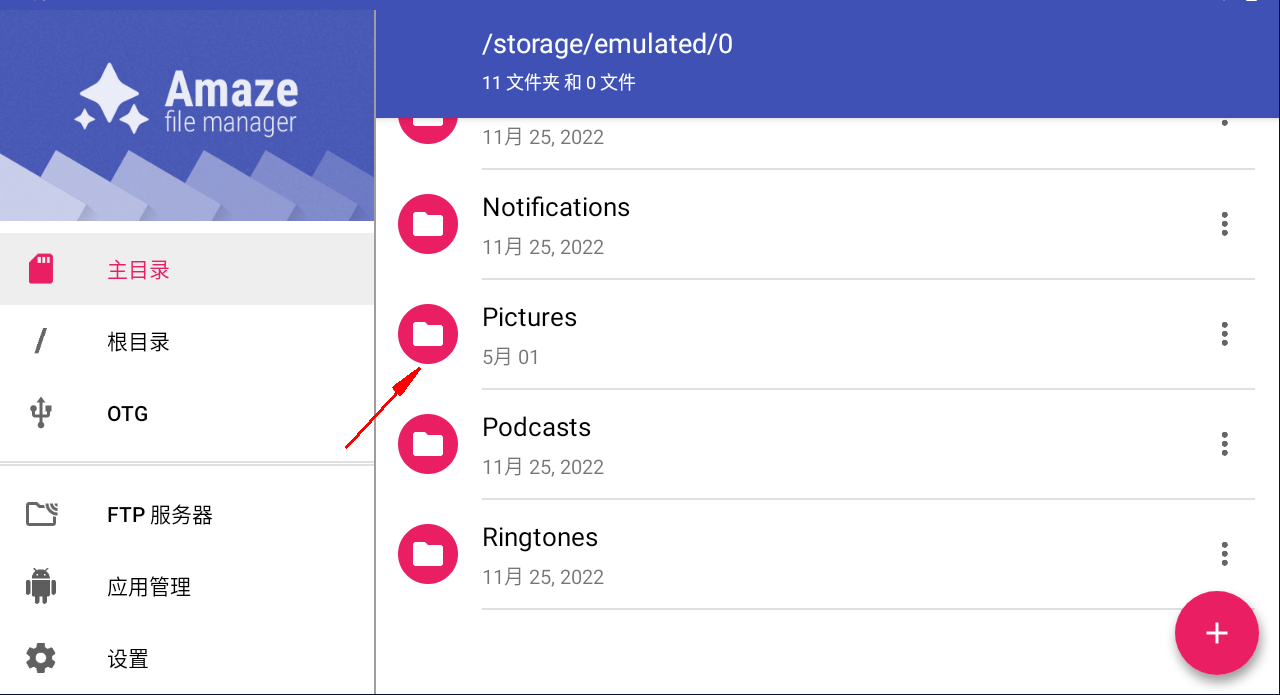The width and height of the screenshot is (1280, 695).
Task: Open the Podcasts folder by name
Action: coord(536,428)
